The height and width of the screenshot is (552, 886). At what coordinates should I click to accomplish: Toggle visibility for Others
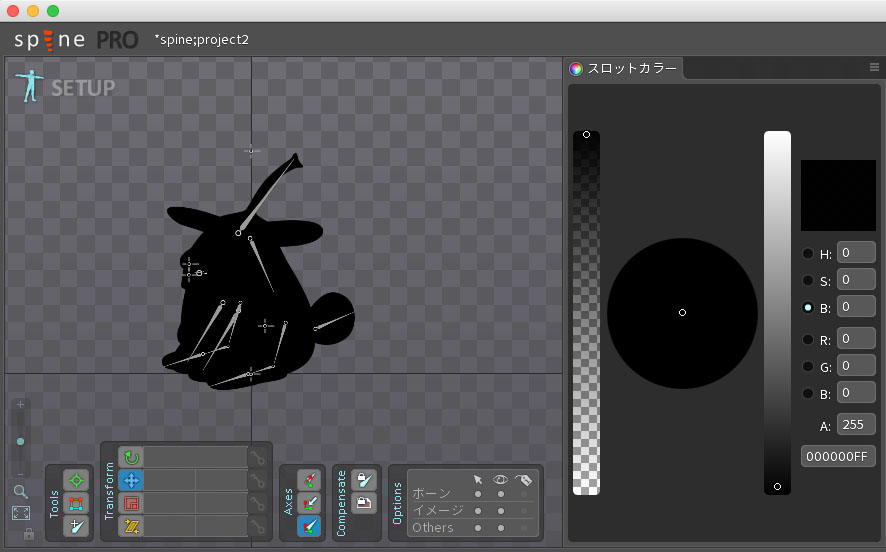[501, 528]
